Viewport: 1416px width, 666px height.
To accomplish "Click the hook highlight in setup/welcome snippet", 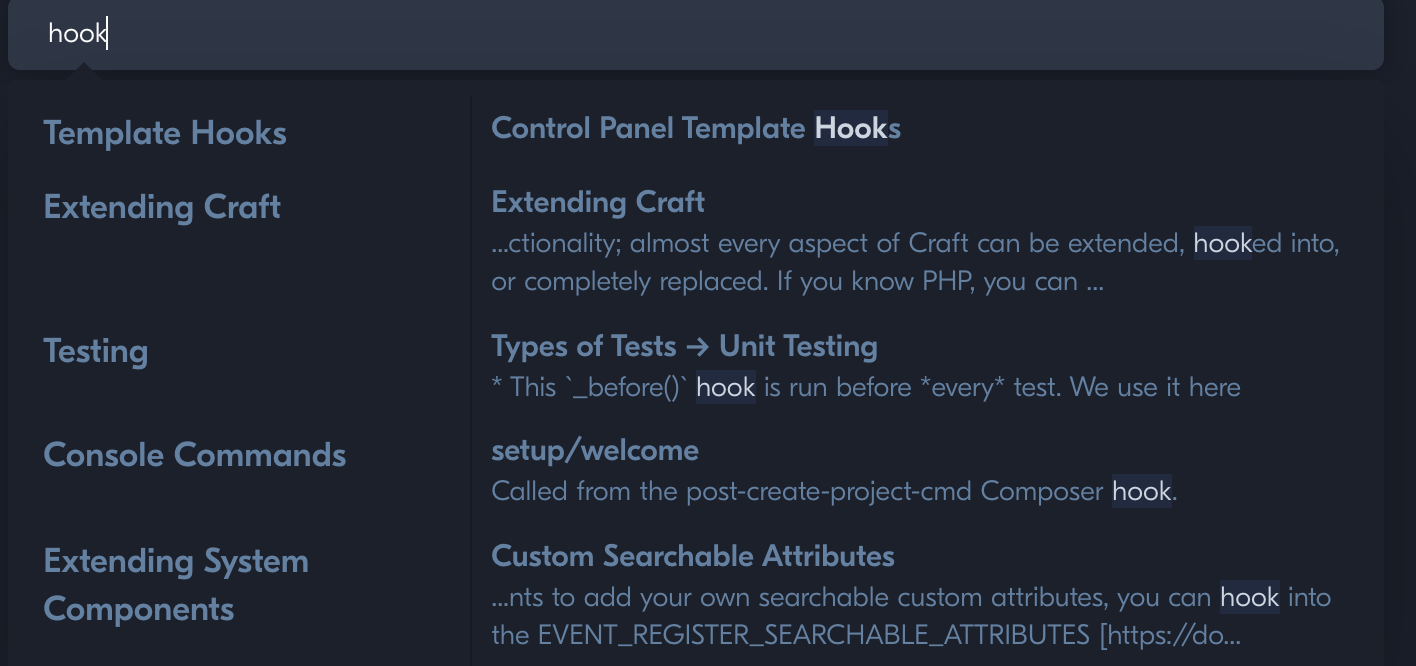I will (1141, 491).
